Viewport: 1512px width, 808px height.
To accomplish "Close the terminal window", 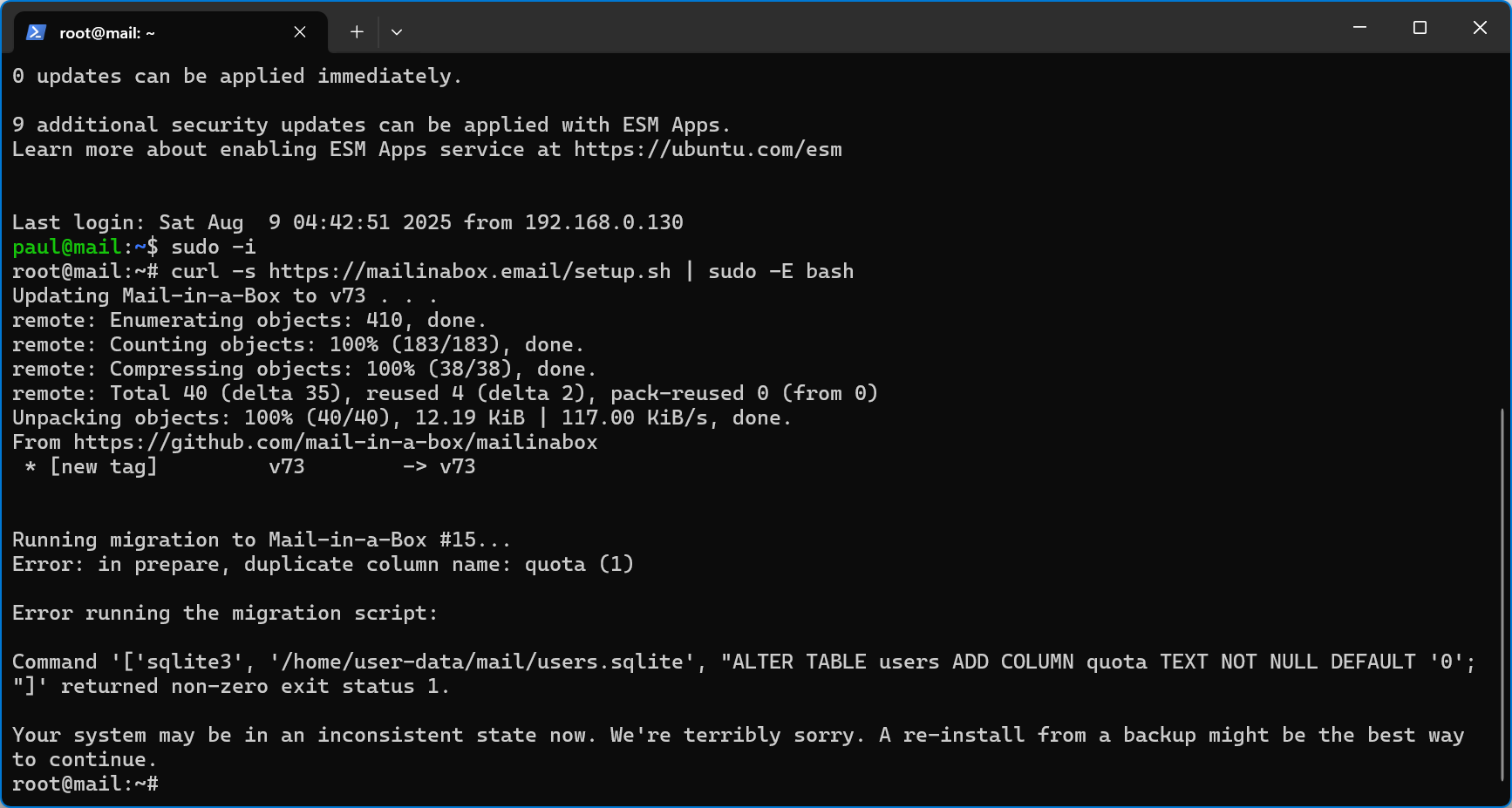I will 1480,28.
